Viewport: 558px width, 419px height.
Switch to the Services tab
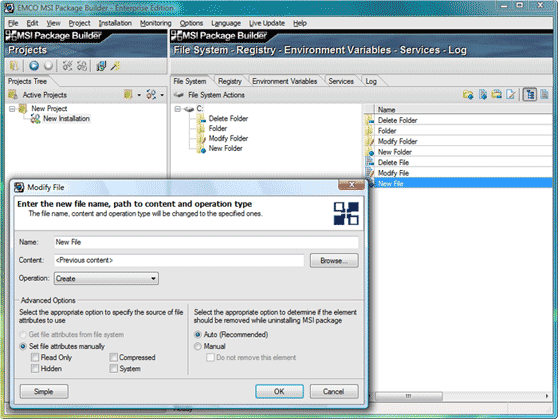click(x=341, y=82)
